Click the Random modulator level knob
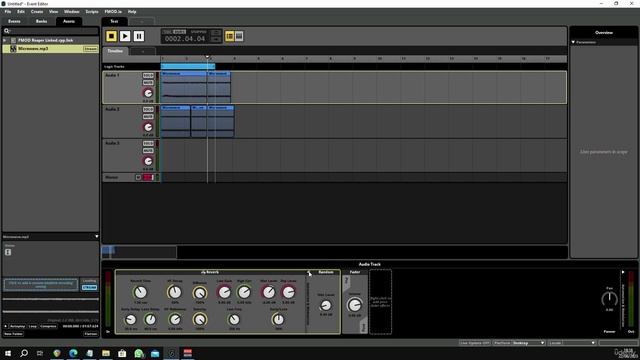This screenshot has width=640, height=360. coord(326,305)
